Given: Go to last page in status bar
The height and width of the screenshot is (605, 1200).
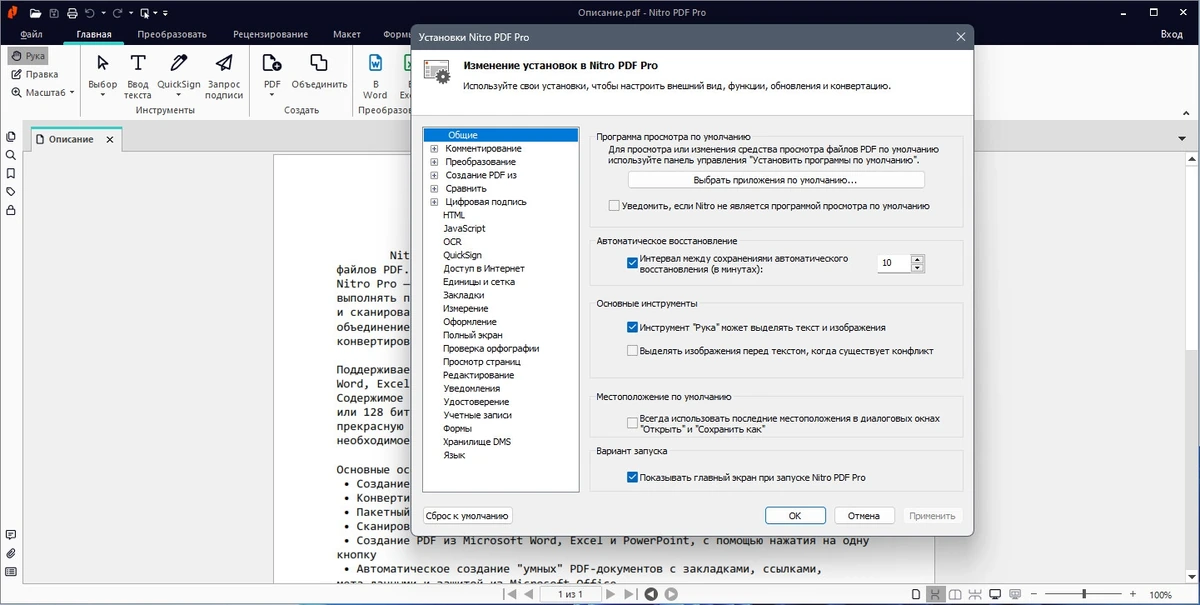Looking at the screenshot, I should click(x=633, y=594).
